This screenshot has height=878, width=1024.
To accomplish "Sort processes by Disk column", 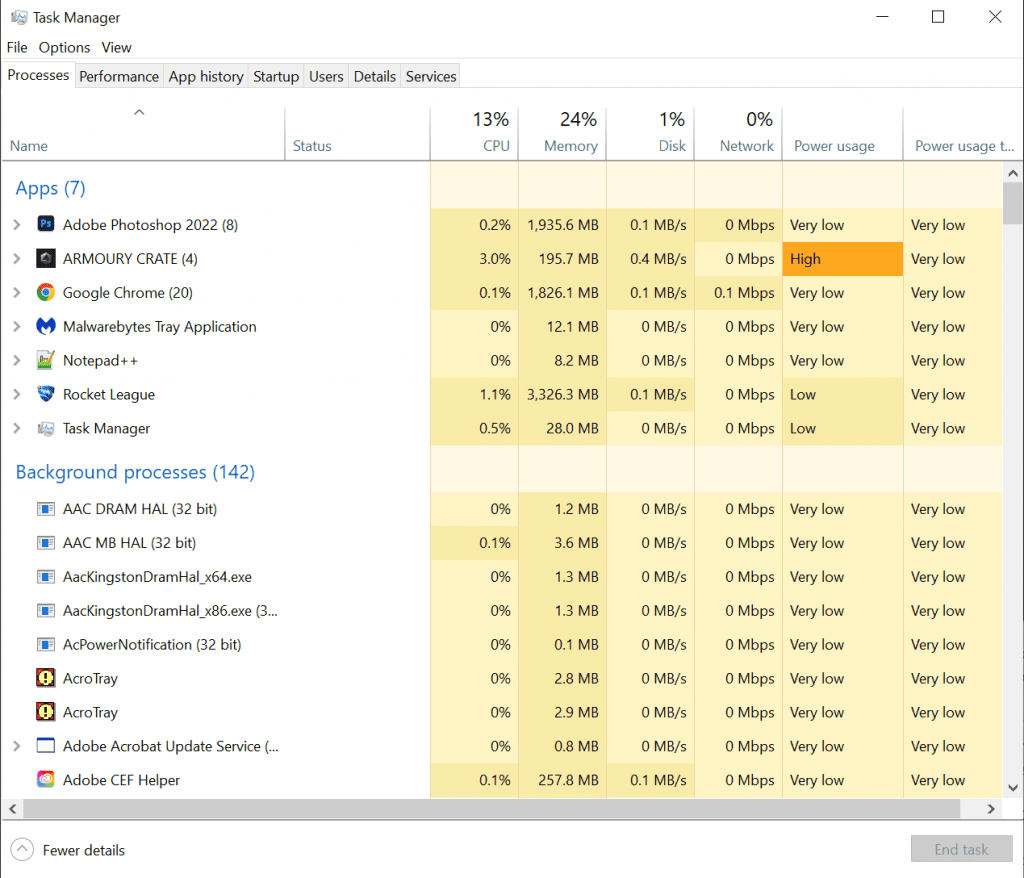I will pyautogui.click(x=650, y=134).
